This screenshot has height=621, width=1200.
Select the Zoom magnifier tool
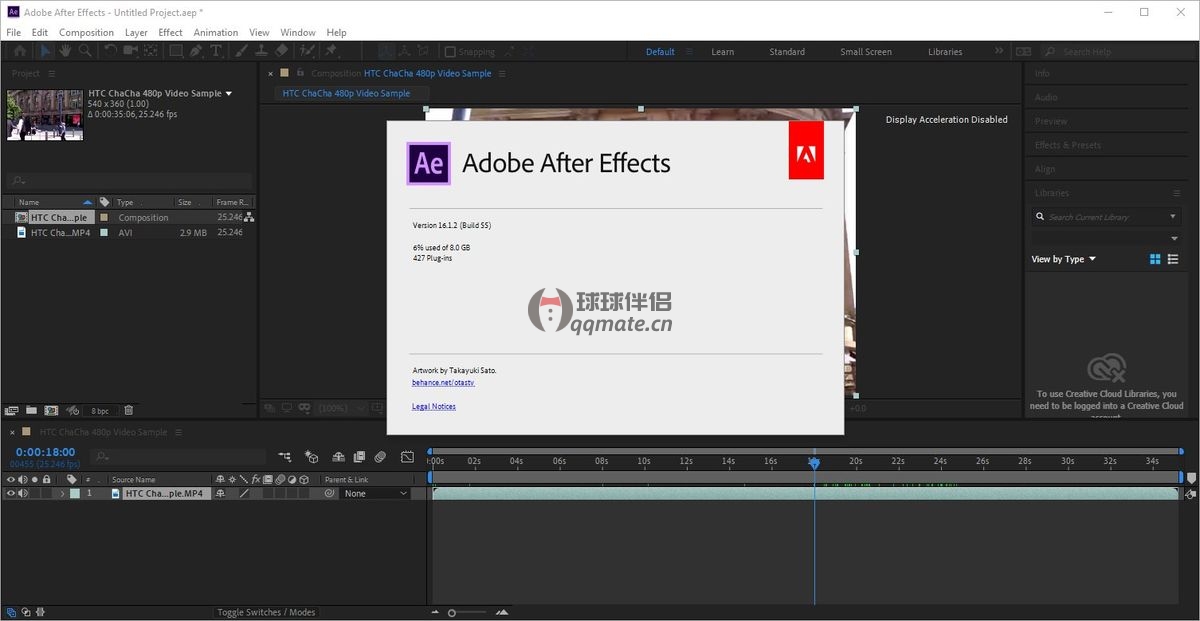pyautogui.click(x=85, y=51)
